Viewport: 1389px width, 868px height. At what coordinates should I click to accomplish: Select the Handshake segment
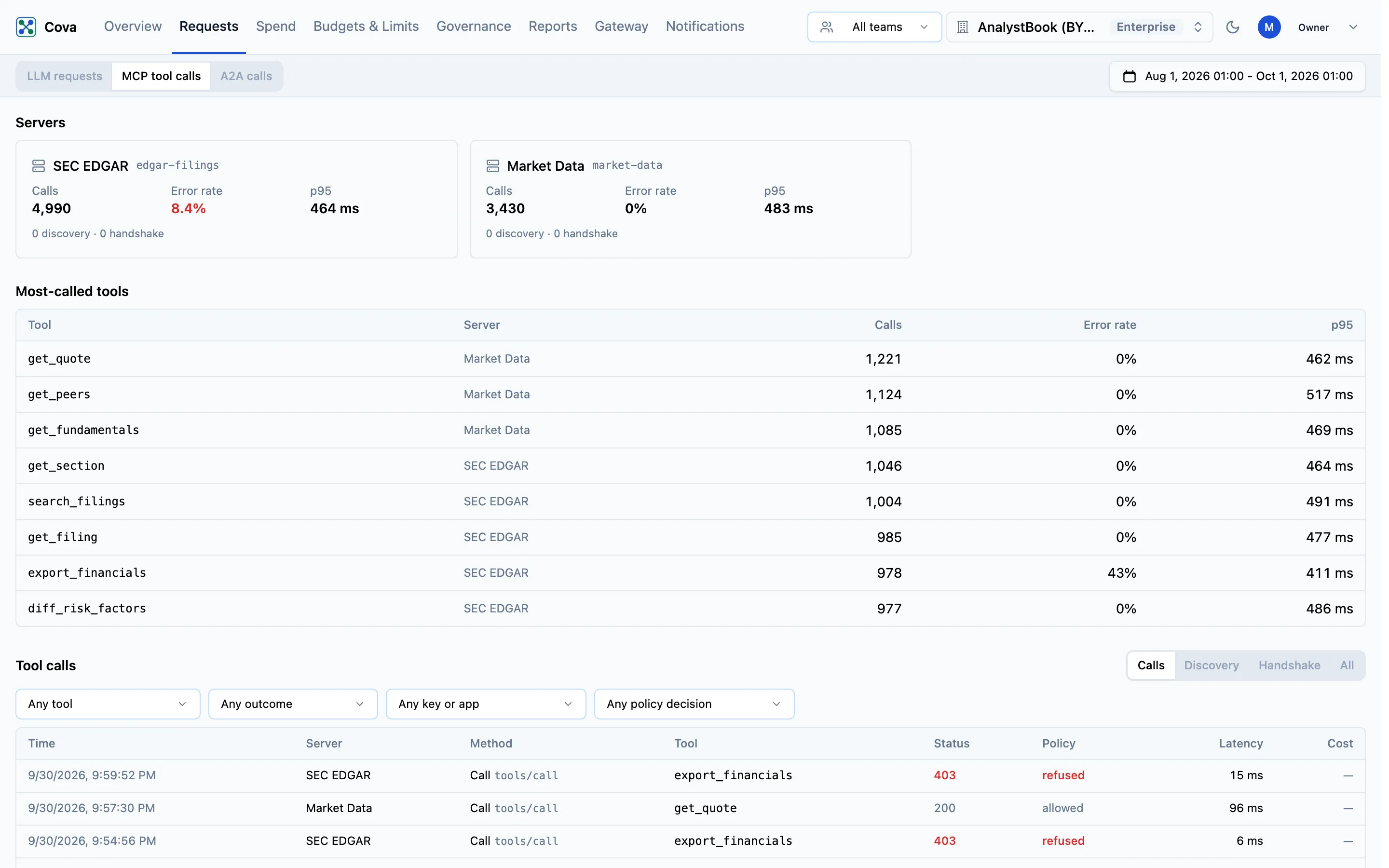(1289, 665)
